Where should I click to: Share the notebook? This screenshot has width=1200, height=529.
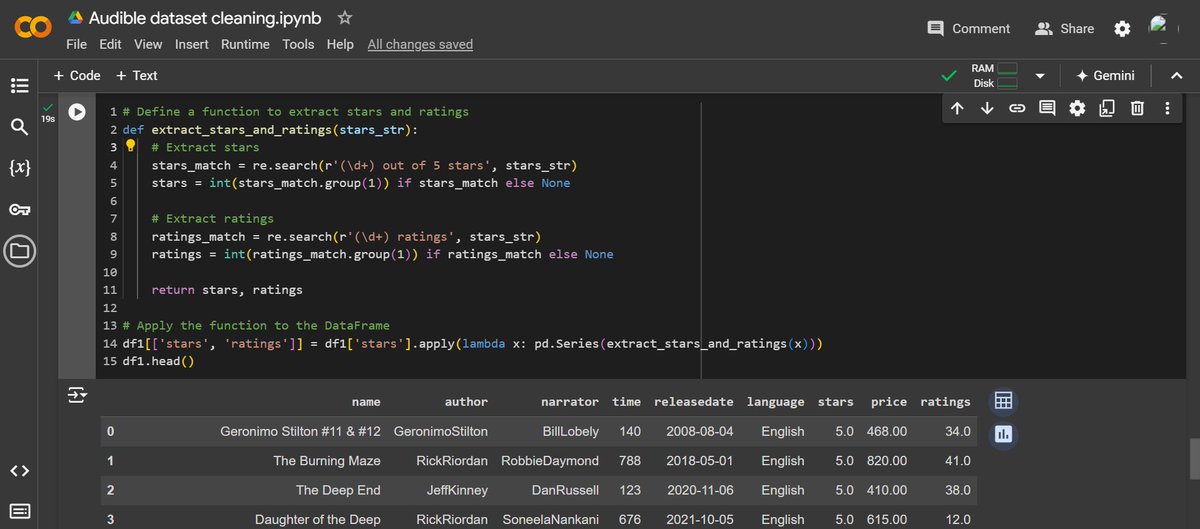1064,29
